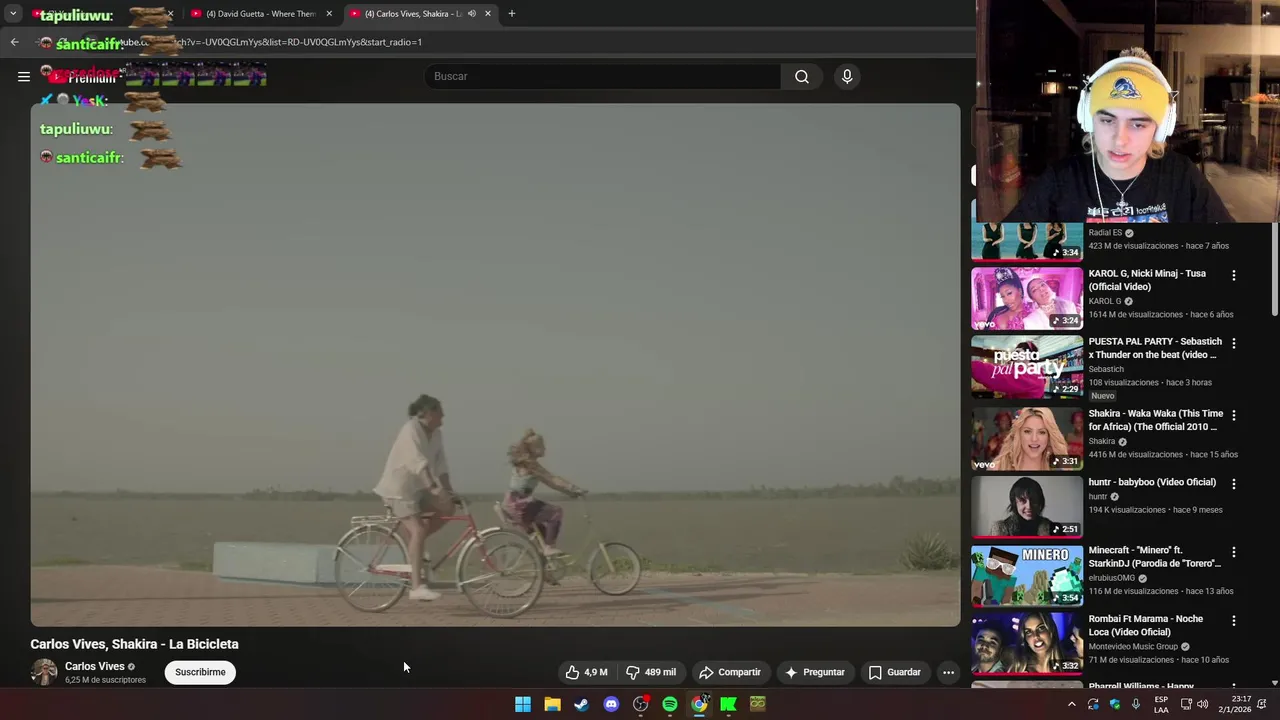Click 'Montevideo Music Group' channel text
1280x720 pixels.
[x=1134, y=647]
